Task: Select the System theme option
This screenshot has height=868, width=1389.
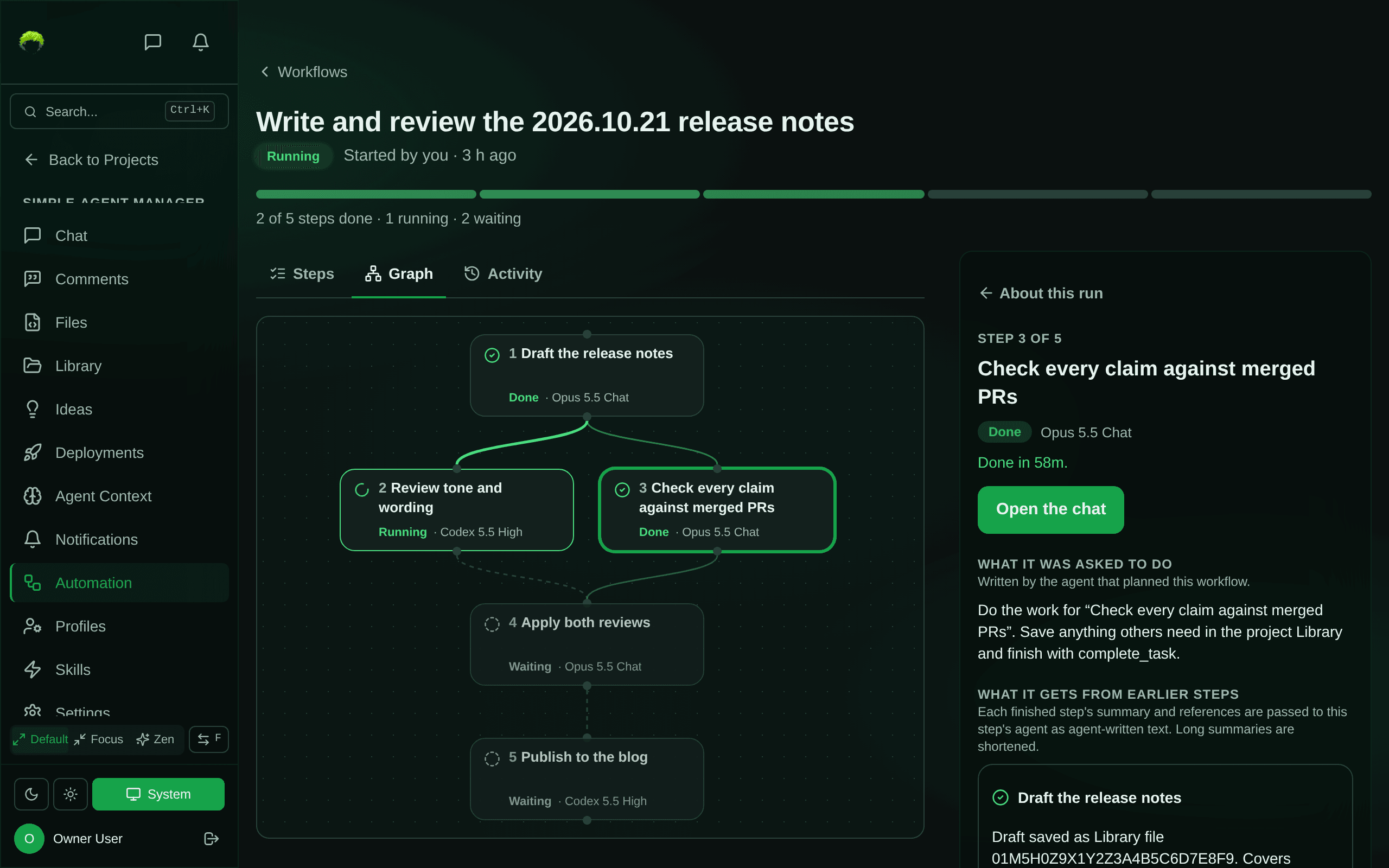Action: point(158,794)
